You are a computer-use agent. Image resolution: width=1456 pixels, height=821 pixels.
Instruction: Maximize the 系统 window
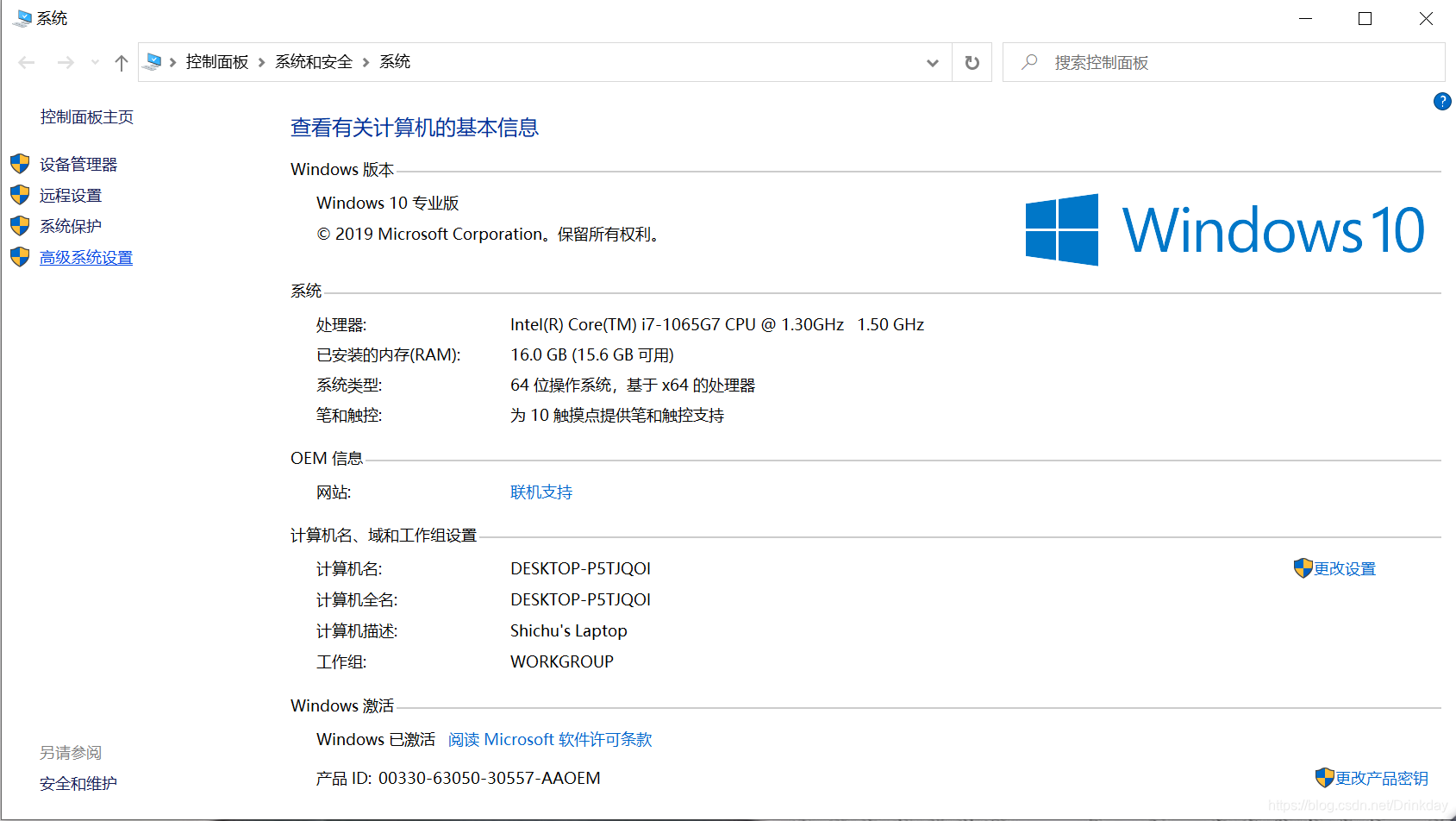click(1365, 18)
